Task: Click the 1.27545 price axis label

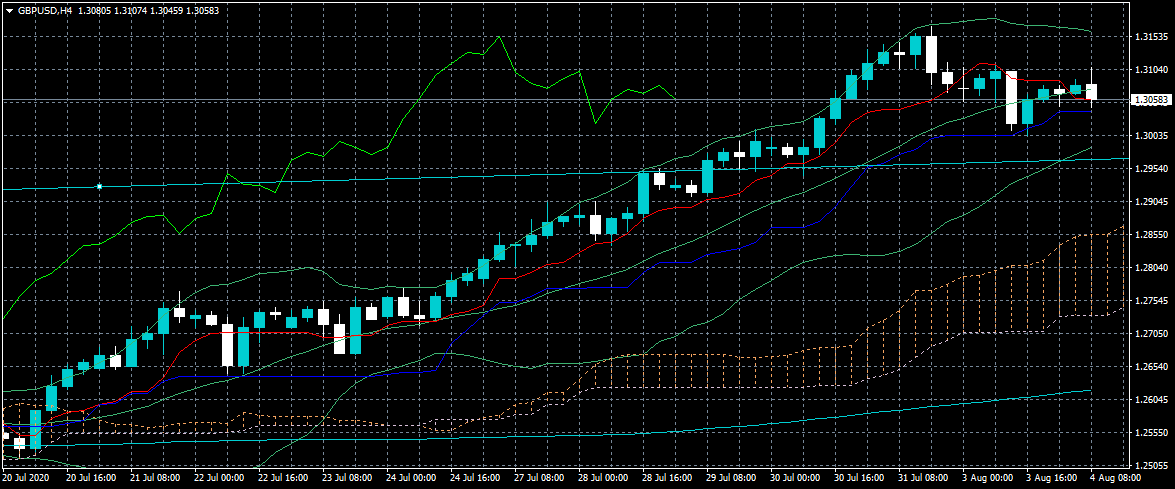Action: click(x=1151, y=300)
